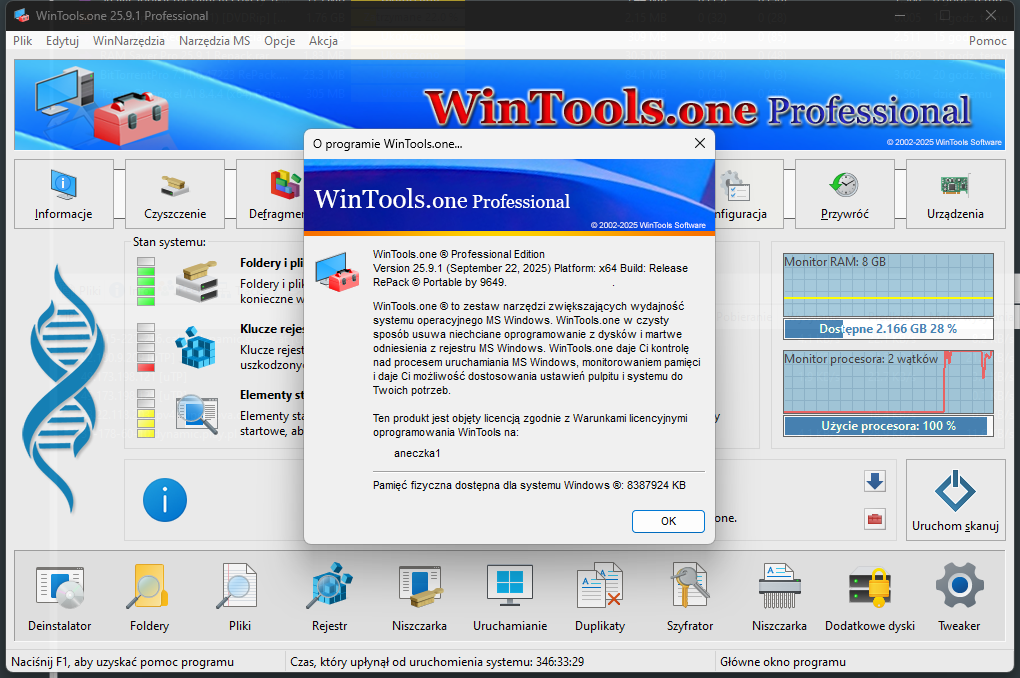Open the Duplikaty finder tool
The image size is (1020, 678).
point(600,597)
